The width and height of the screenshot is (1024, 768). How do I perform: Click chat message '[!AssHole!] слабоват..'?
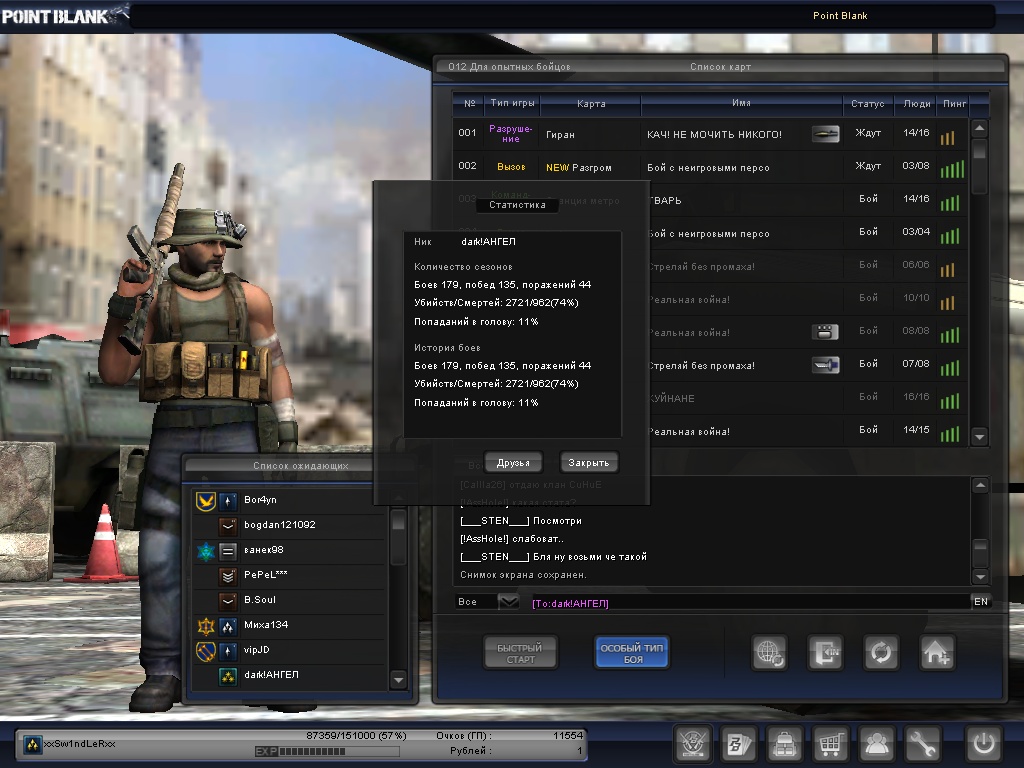[x=511, y=539]
